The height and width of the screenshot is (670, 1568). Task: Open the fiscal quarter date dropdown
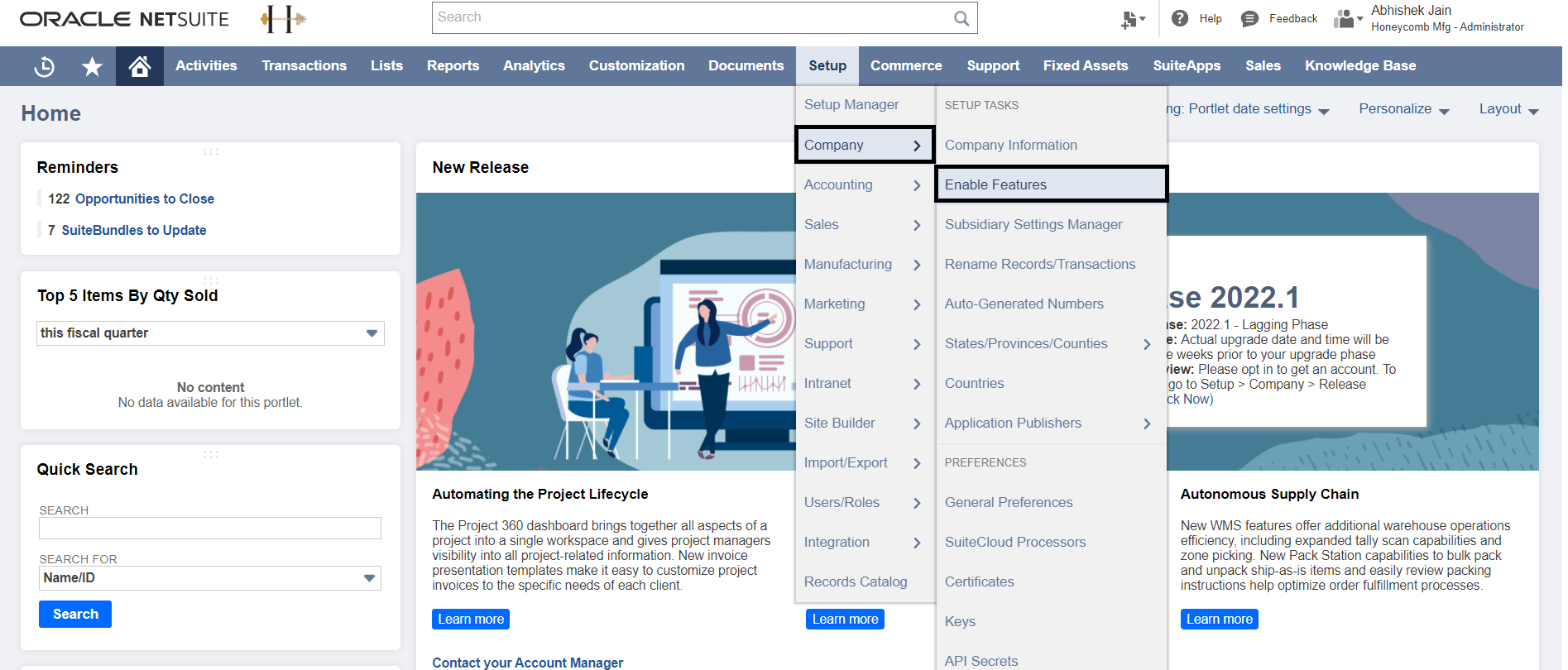tap(372, 333)
